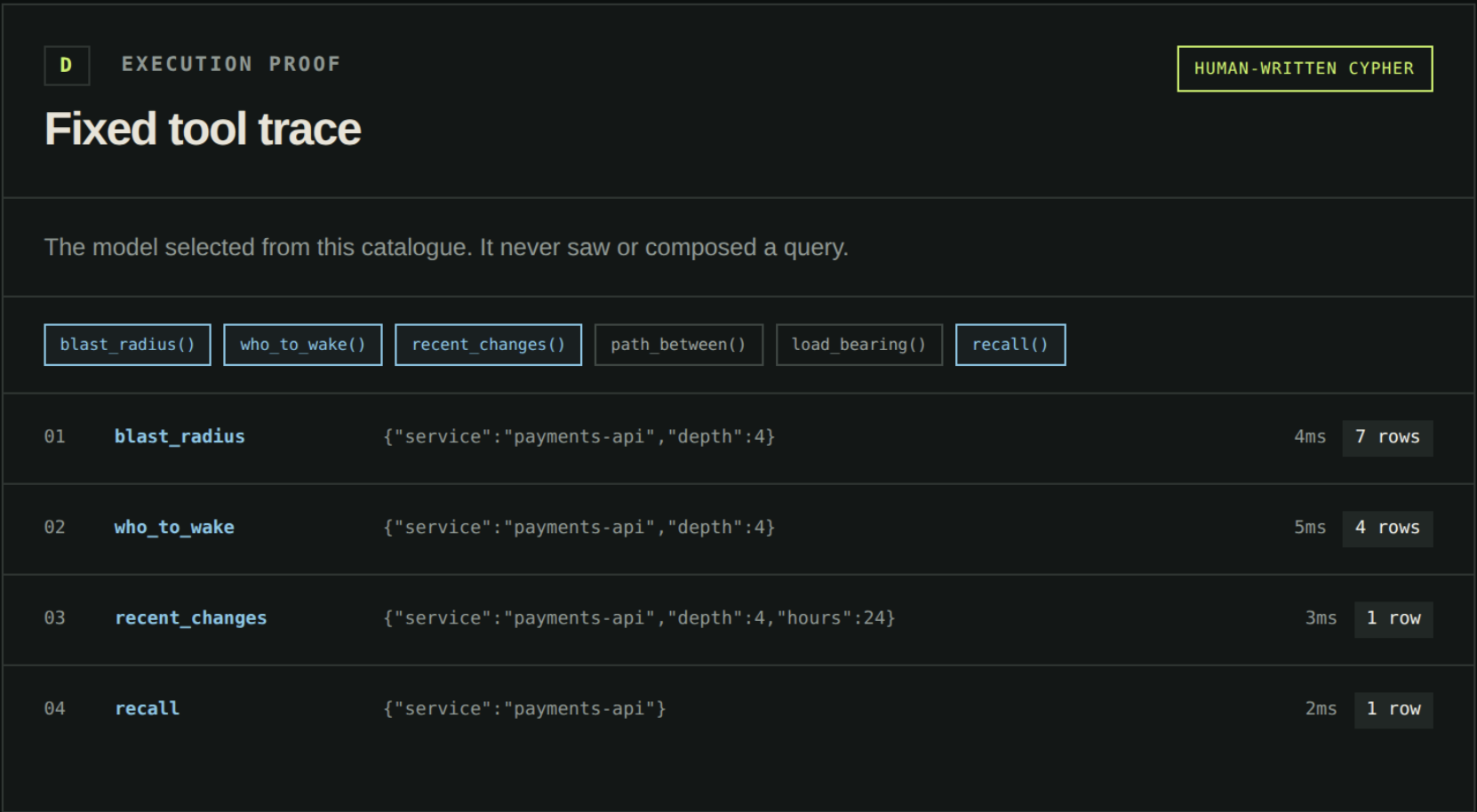Click the recall arguments JSON
The image size is (1477, 812).
[x=524, y=708]
